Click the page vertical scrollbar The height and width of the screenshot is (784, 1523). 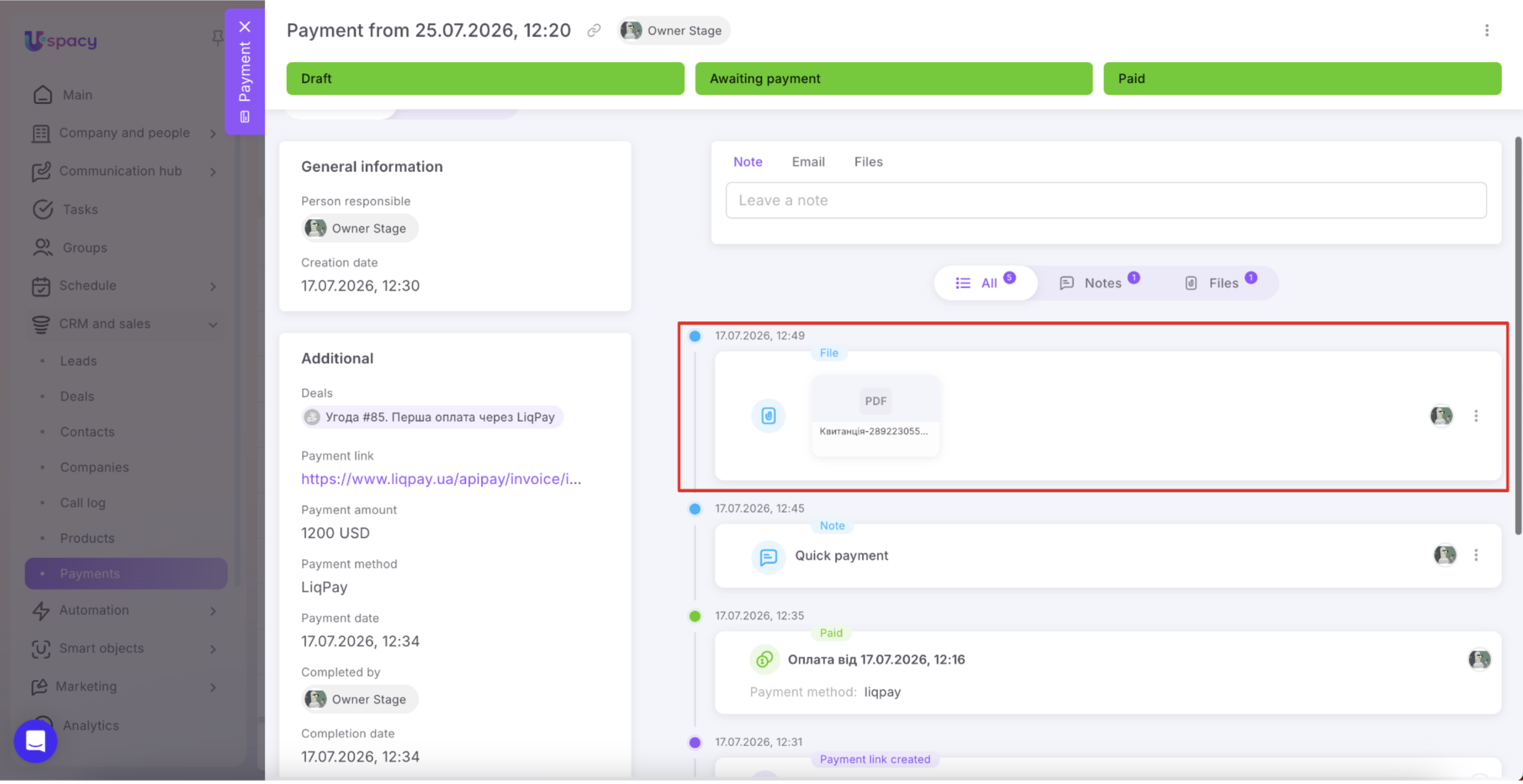tap(1518, 336)
